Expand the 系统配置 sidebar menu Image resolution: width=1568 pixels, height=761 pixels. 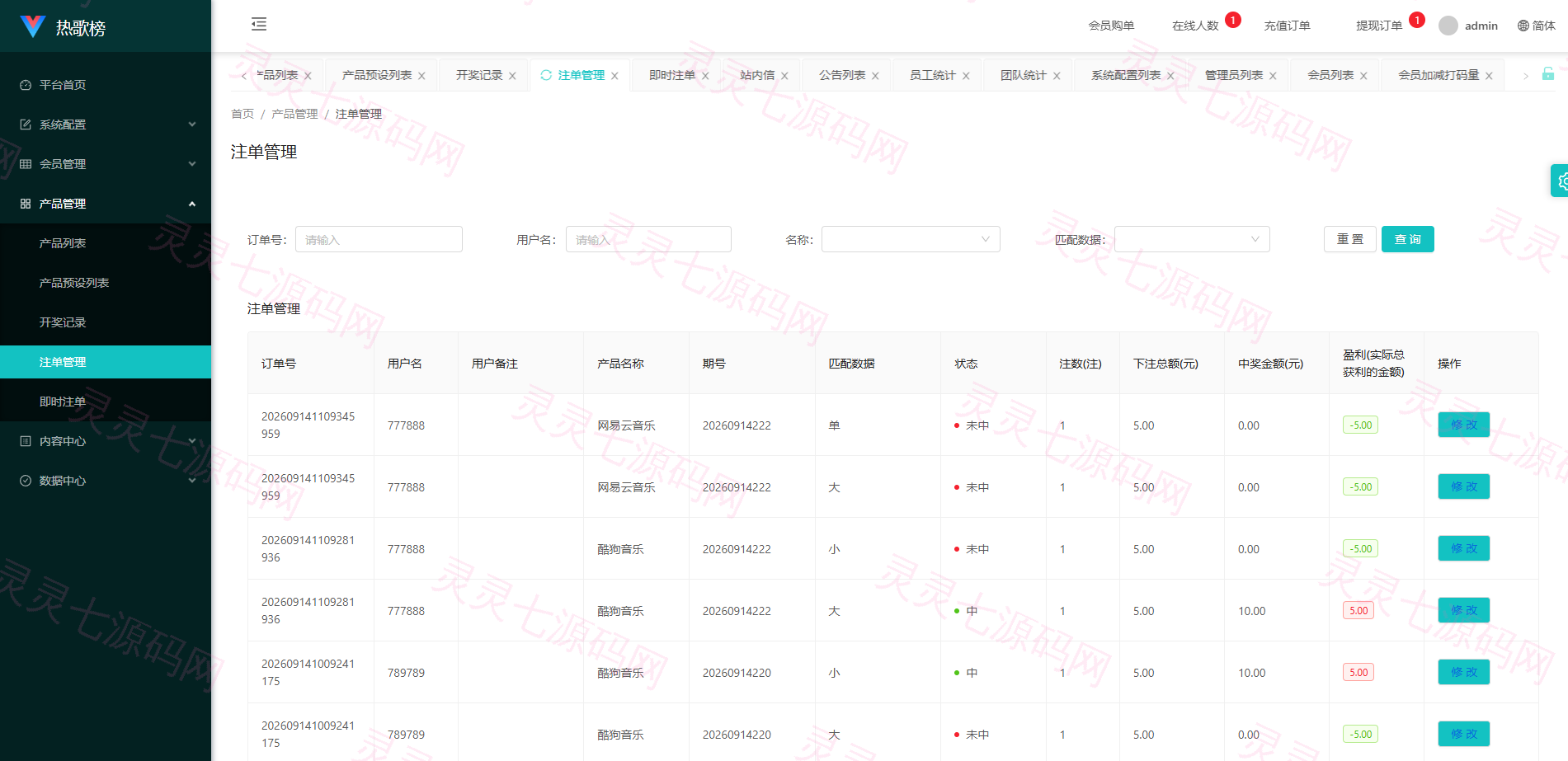pyautogui.click(x=106, y=124)
